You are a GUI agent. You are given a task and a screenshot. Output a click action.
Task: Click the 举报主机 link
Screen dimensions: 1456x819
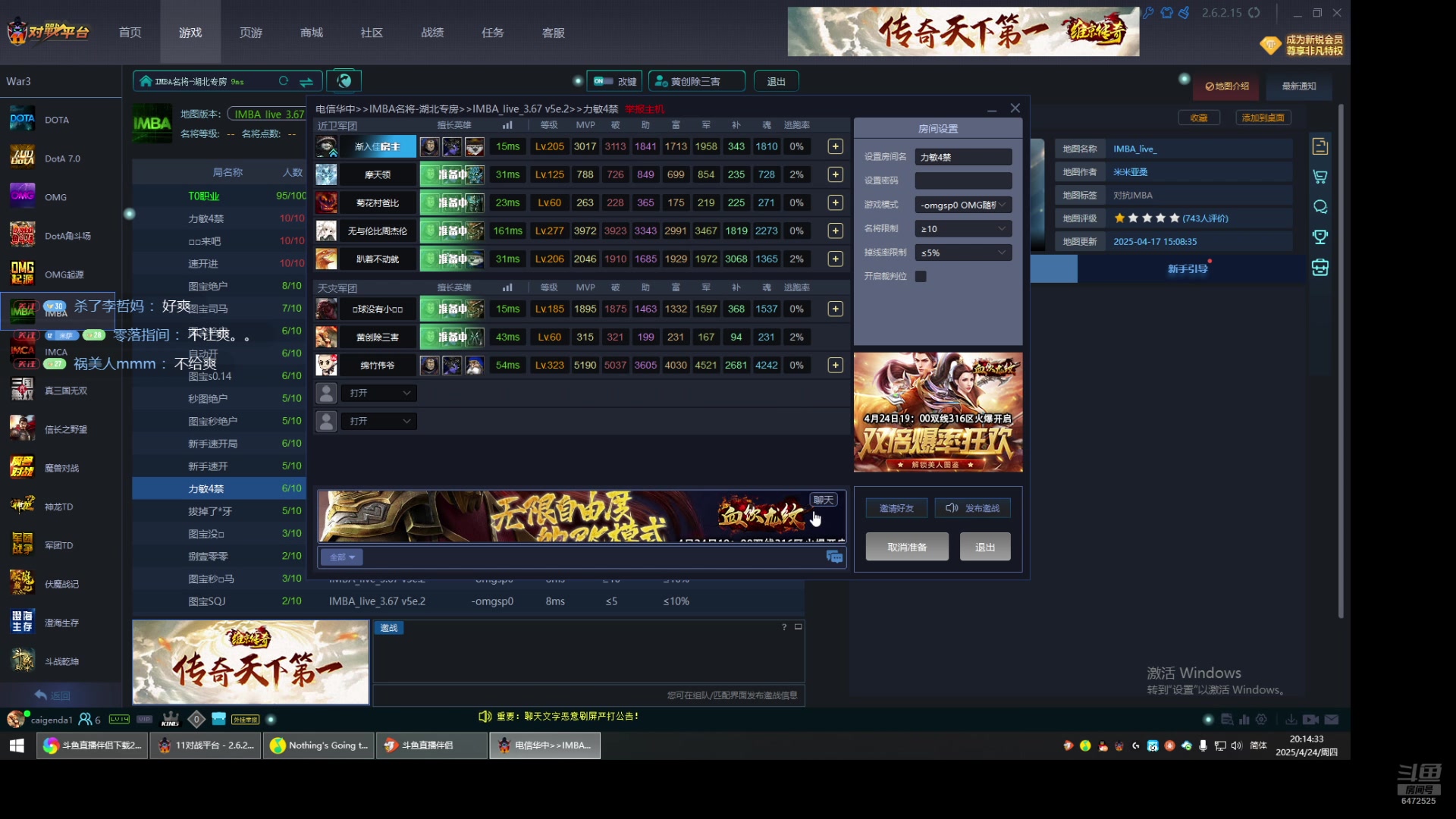(x=645, y=109)
